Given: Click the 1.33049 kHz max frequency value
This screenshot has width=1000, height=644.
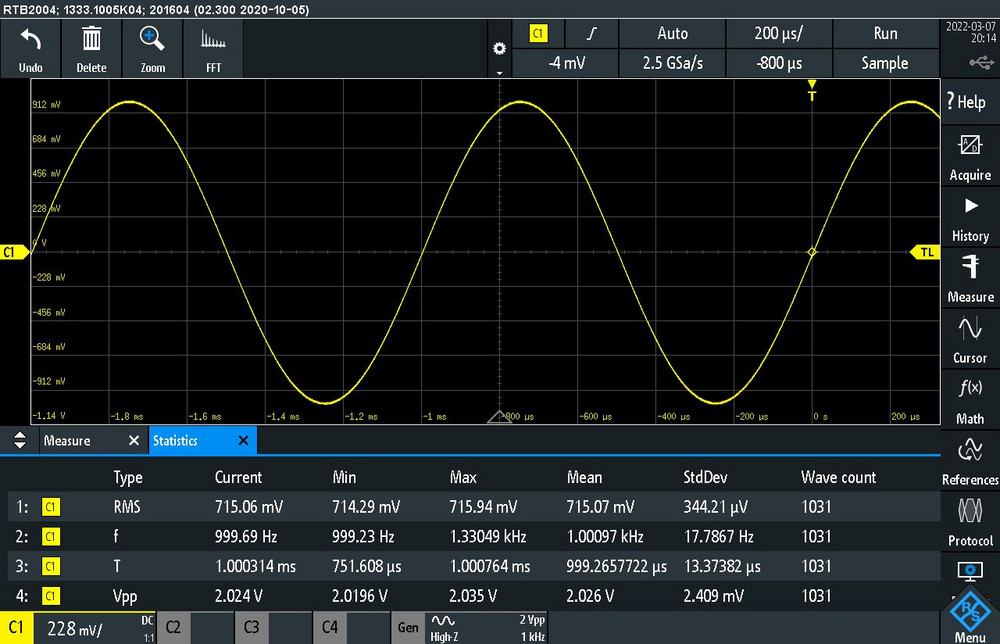Looking at the screenshot, I should click(488, 537).
